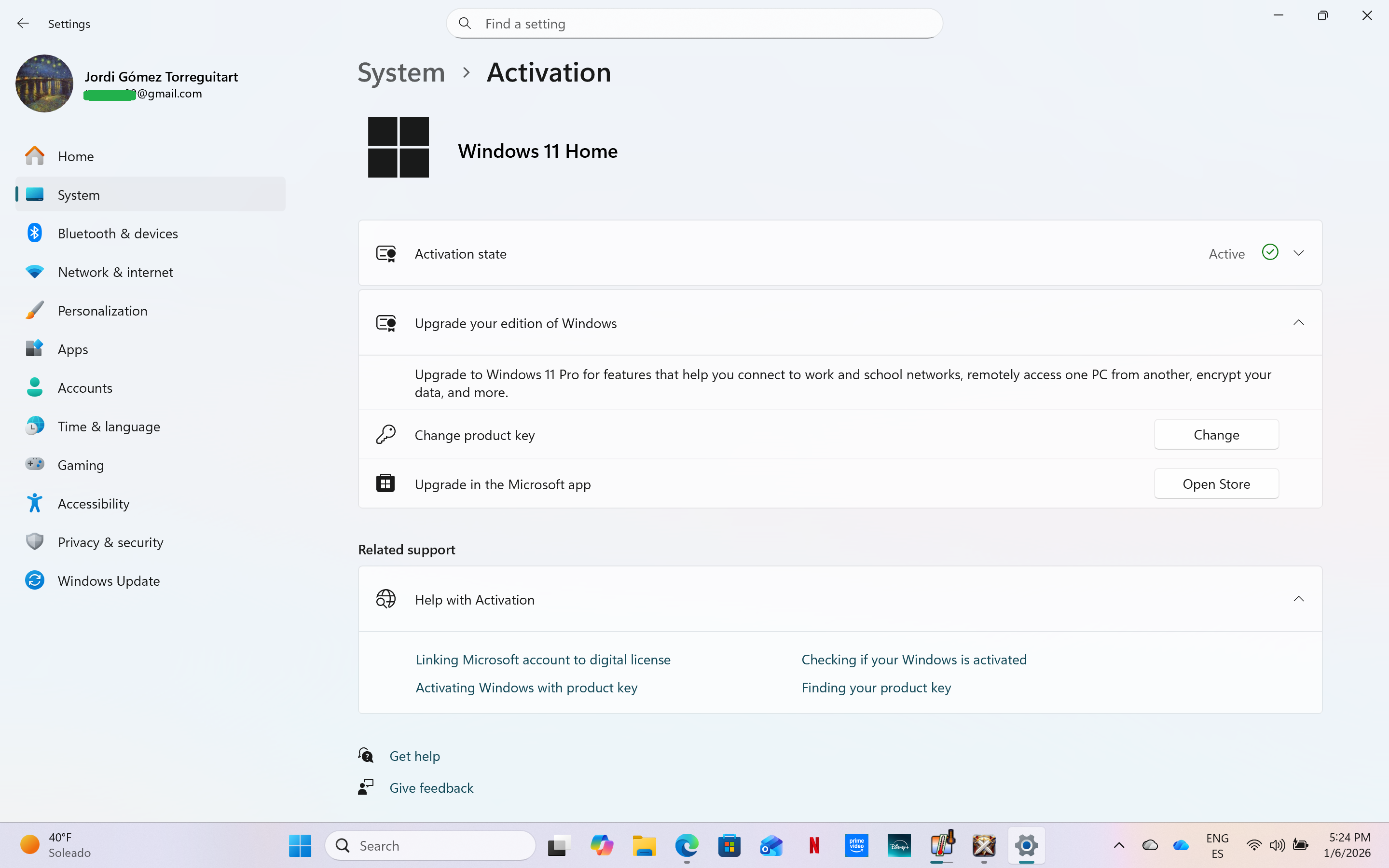Click the Open Store button
The image size is (1389, 868).
pos(1216,483)
